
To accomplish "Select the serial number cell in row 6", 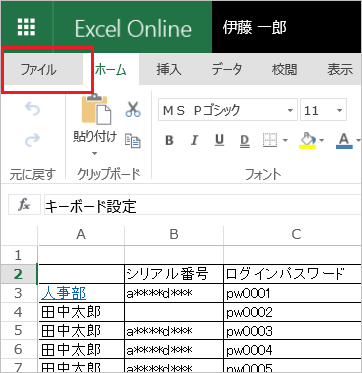I will 174,350.
